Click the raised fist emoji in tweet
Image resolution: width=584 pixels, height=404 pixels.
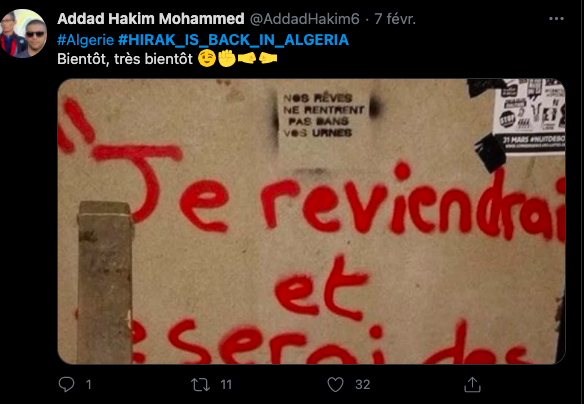tap(227, 58)
